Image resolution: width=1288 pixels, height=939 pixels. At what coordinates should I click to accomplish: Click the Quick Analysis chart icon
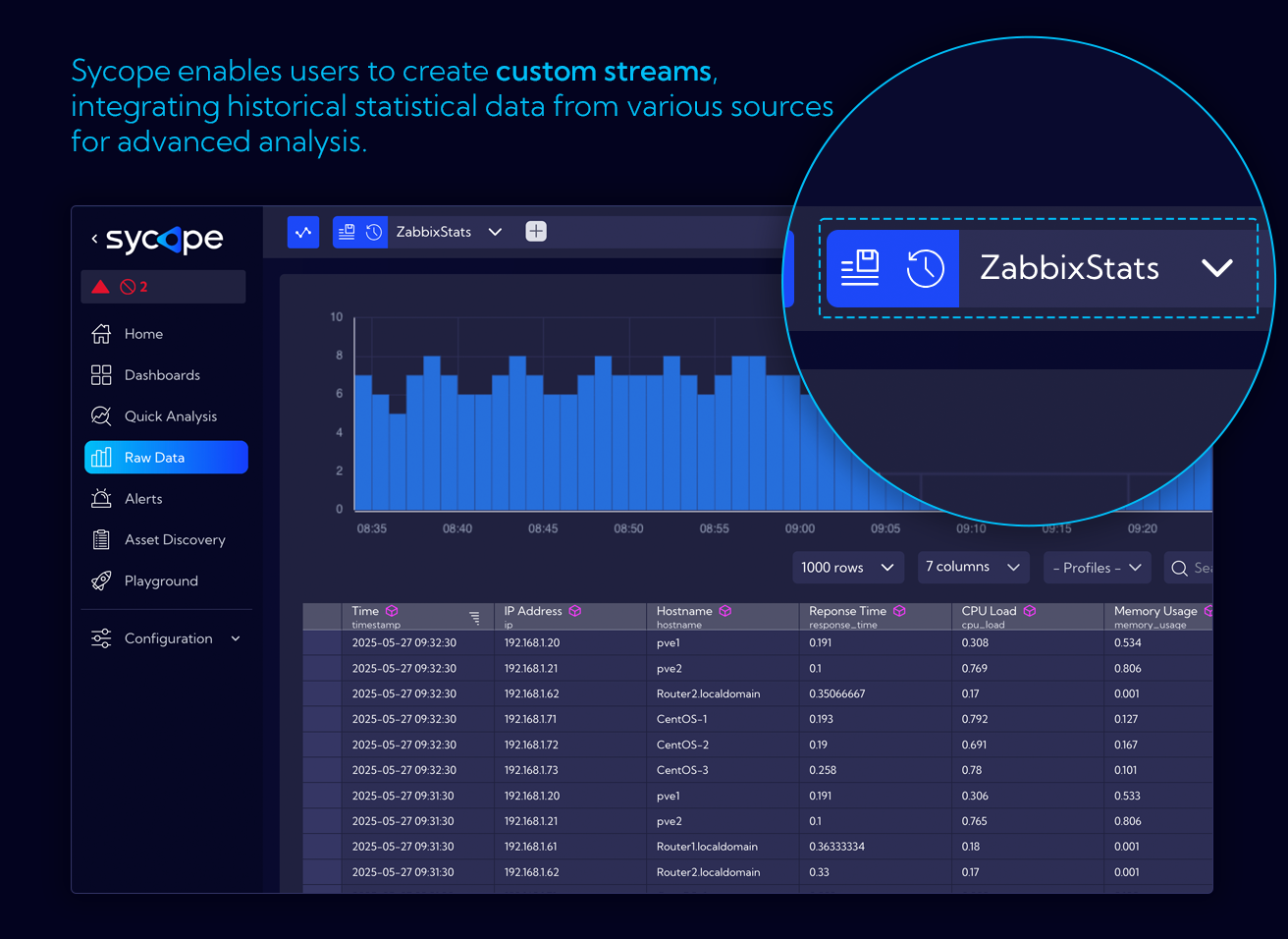(x=101, y=416)
